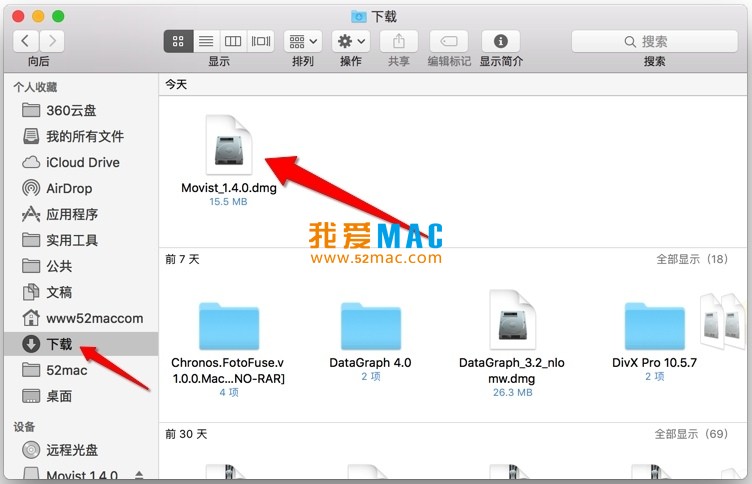Image resolution: width=752 pixels, height=484 pixels.
Task: Click the edit tags button
Action: 449,41
